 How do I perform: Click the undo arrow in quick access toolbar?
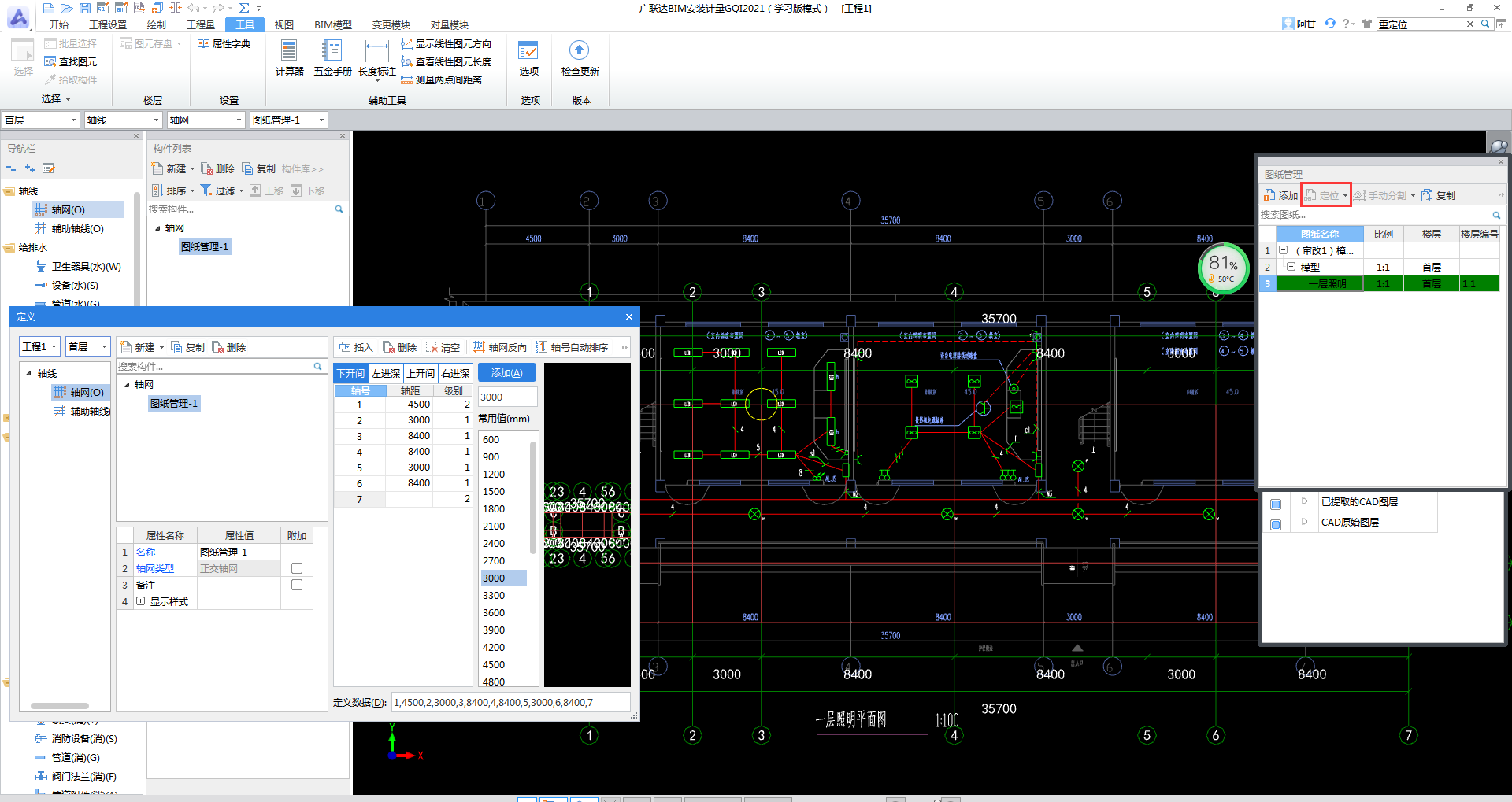point(194,8)
